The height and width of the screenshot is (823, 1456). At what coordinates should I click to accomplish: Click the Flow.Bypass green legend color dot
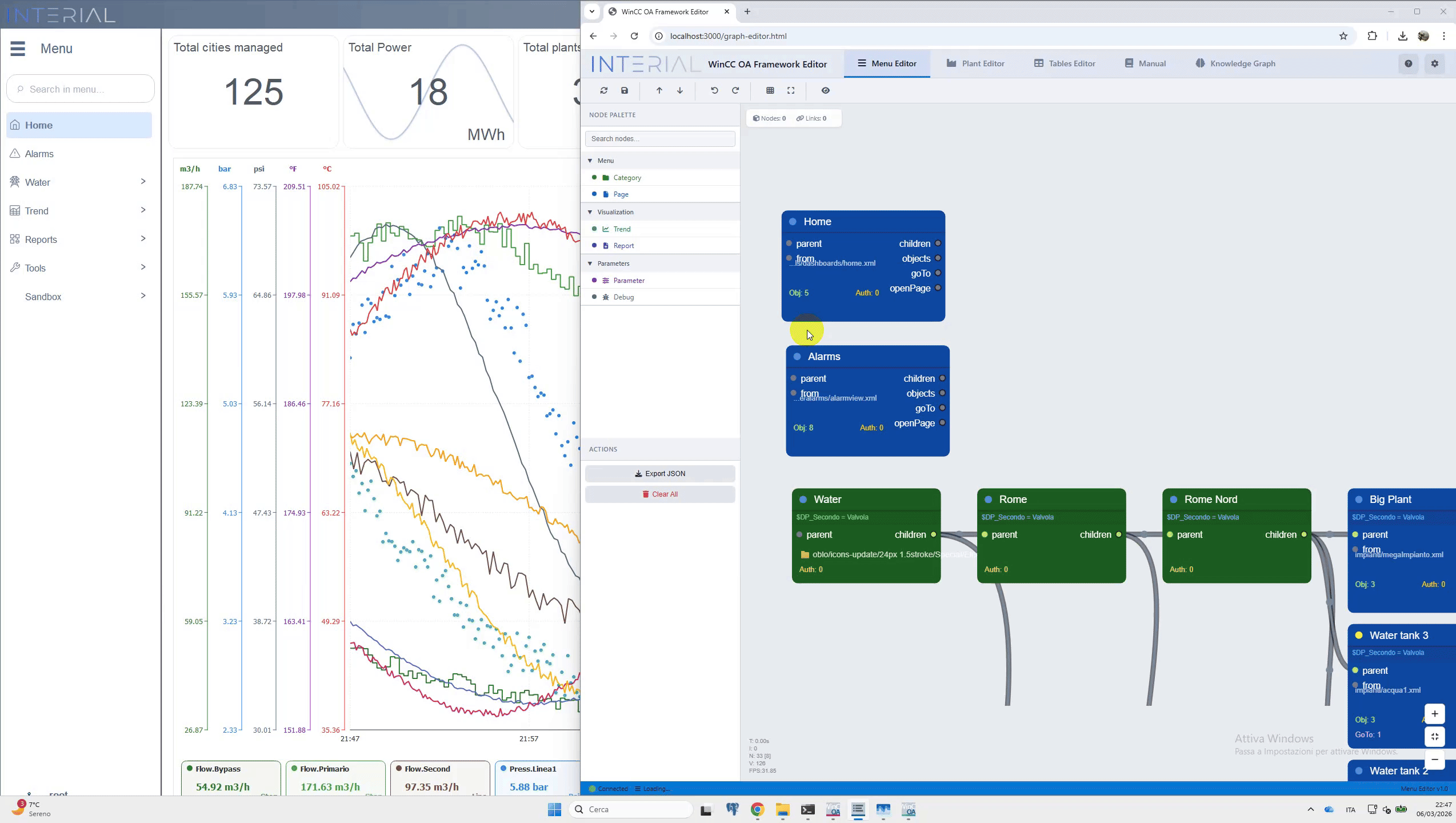click(x=190, y=769)
